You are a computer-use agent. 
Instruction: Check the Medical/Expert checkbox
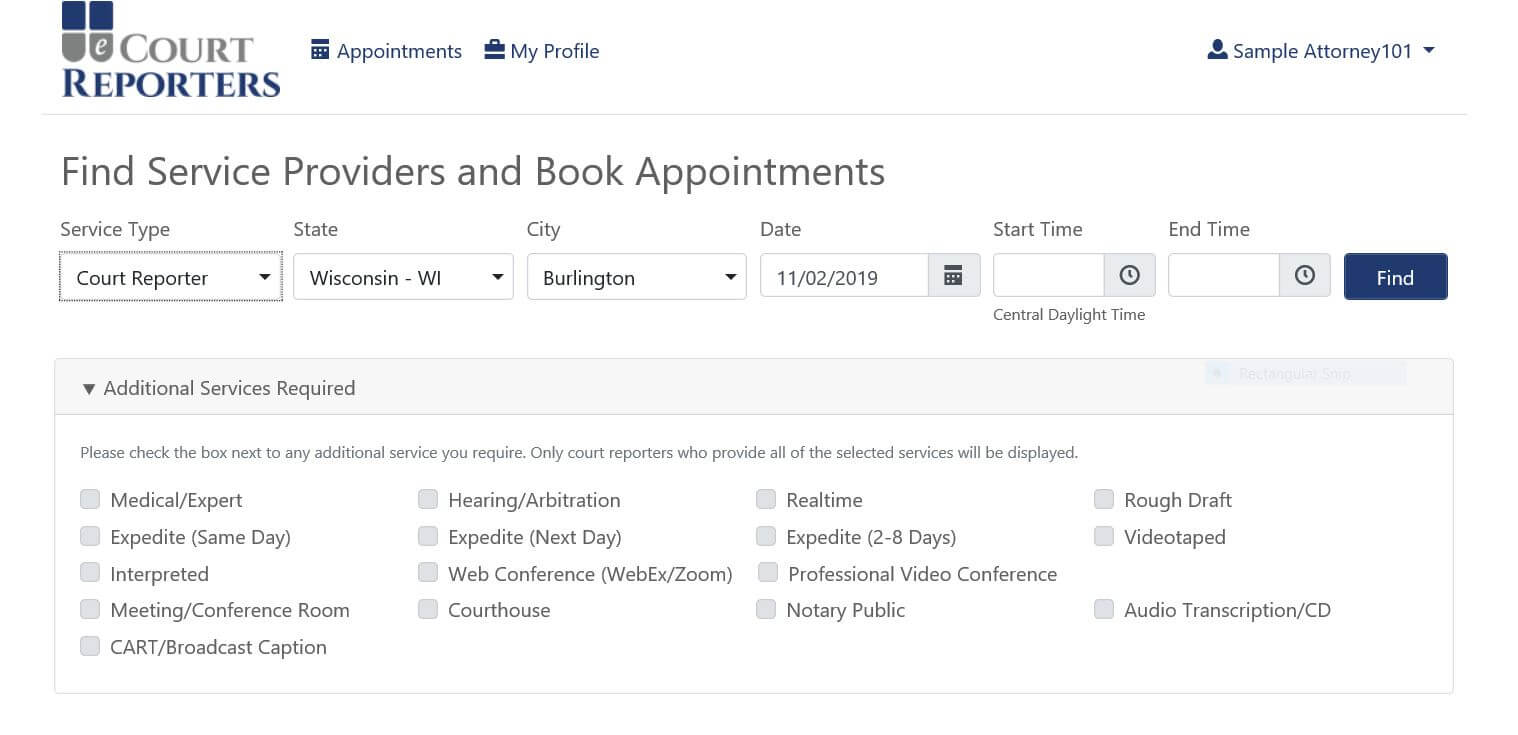pyautogui.click(x=90, y=499)
